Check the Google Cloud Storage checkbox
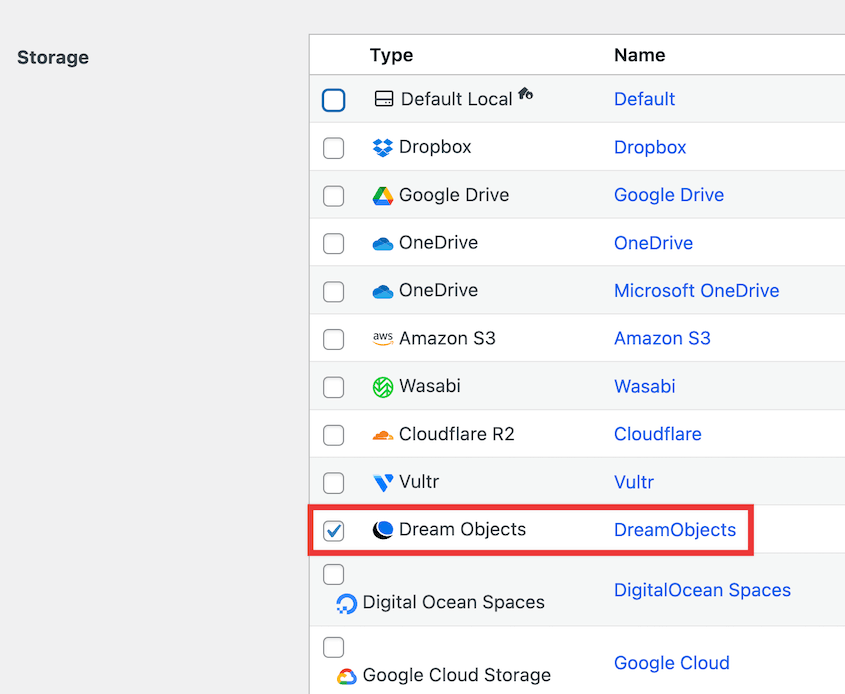845x694 pixels. pos(334,647)
